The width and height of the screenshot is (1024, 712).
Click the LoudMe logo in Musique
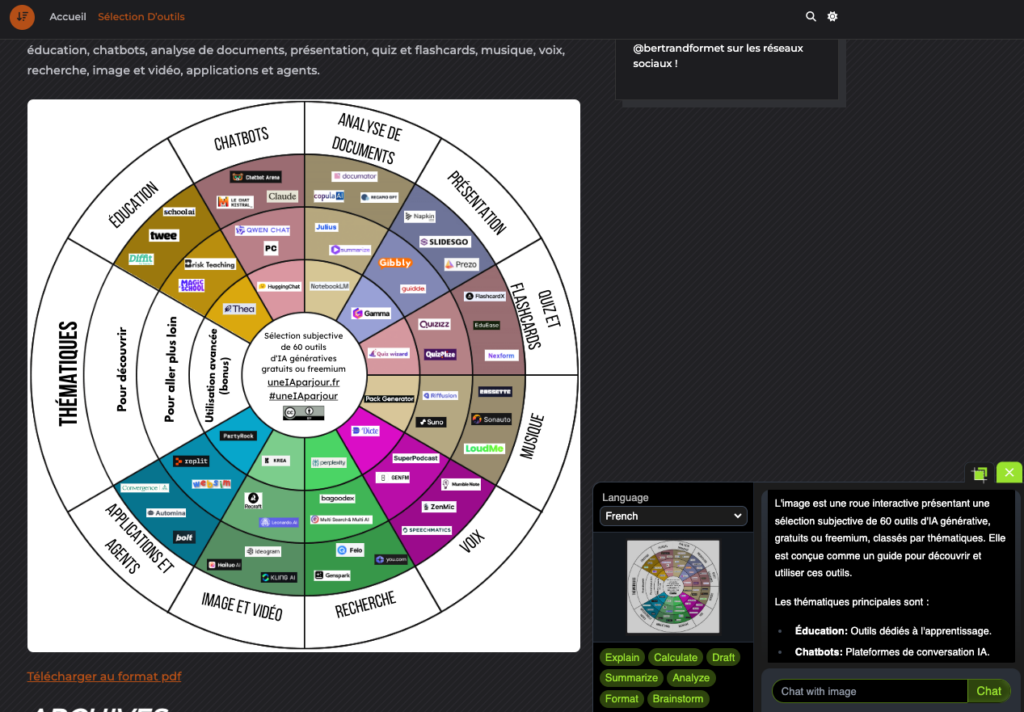(x=485, y=448)
